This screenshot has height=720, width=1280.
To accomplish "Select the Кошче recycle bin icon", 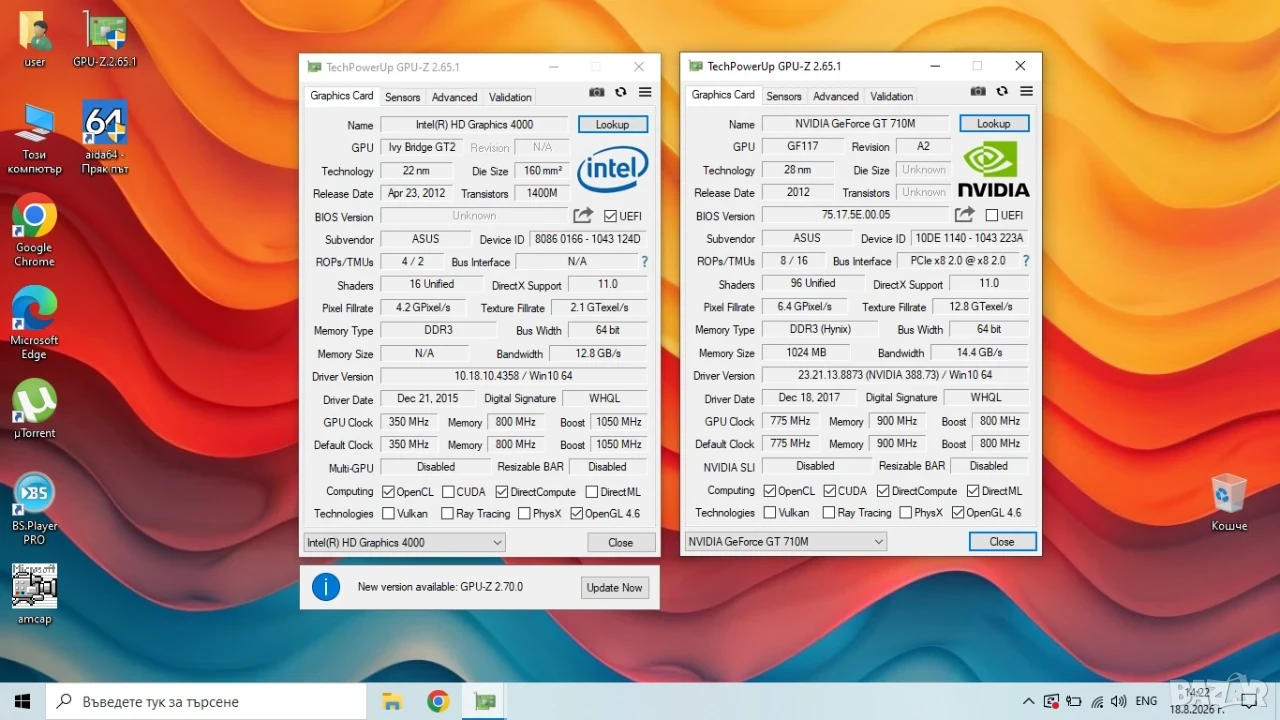I will (x=1229, y=503).
